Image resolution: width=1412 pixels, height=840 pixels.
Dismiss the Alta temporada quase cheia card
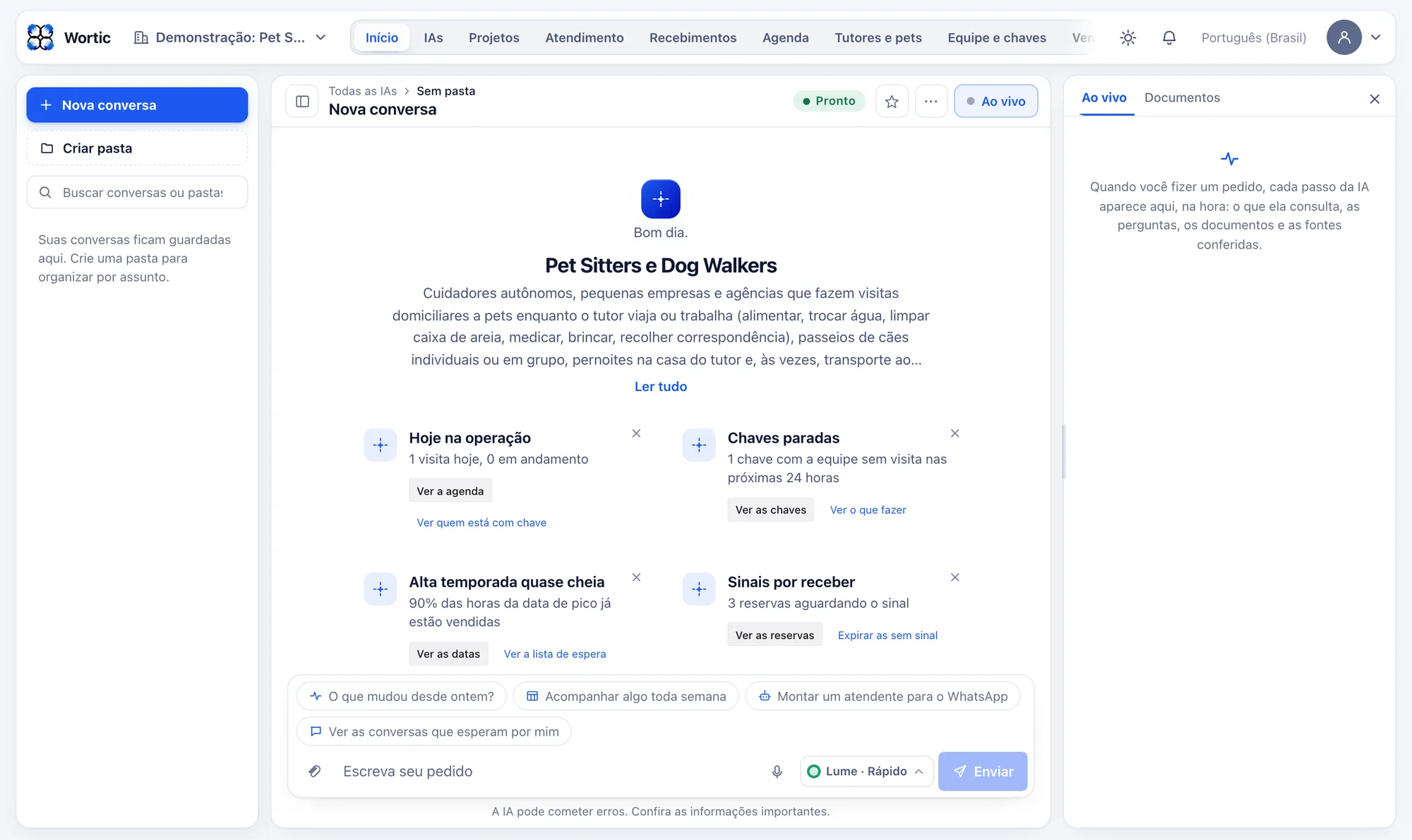(x=636, y=577)
